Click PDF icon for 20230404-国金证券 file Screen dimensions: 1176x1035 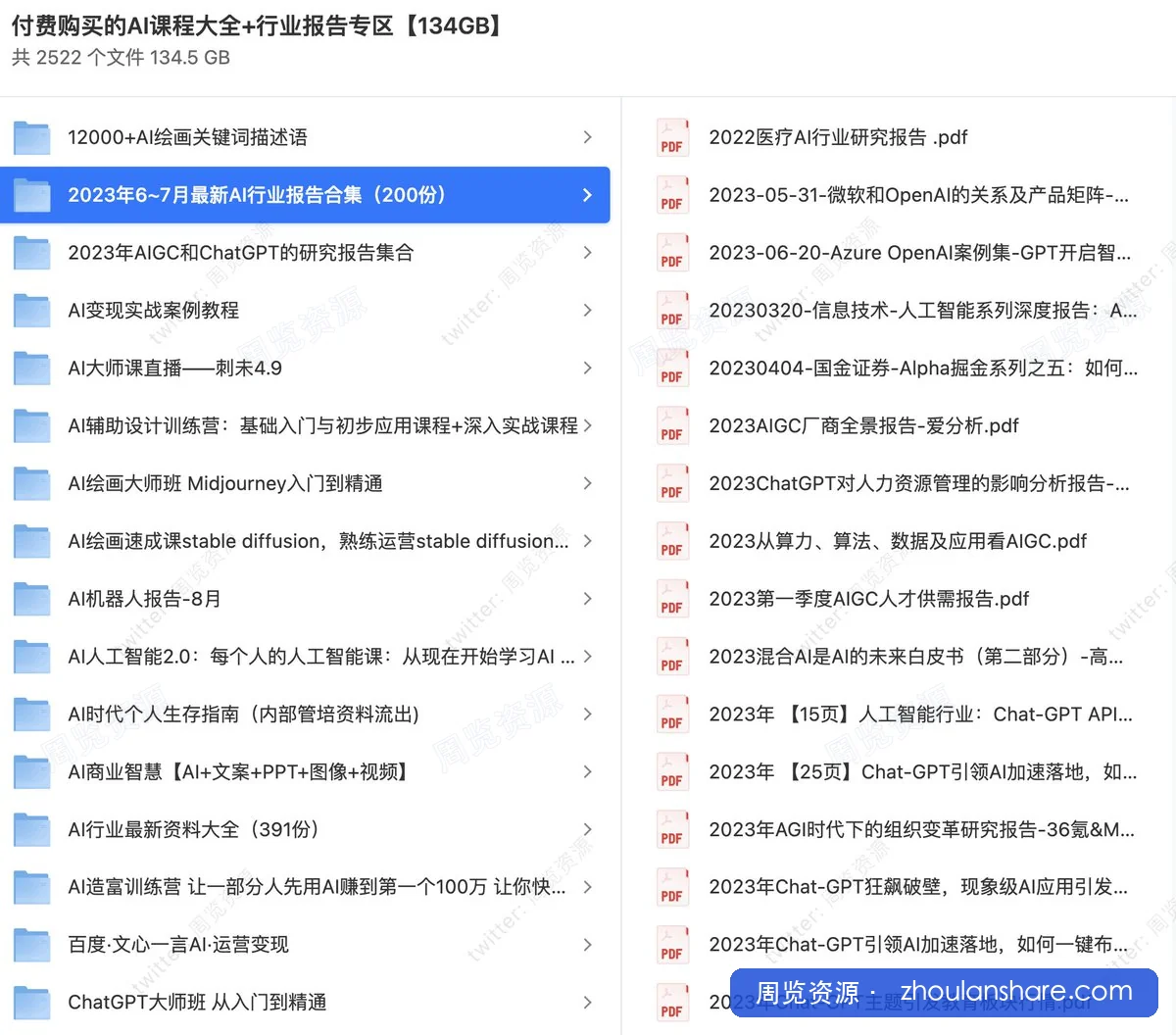click(671, 369)
